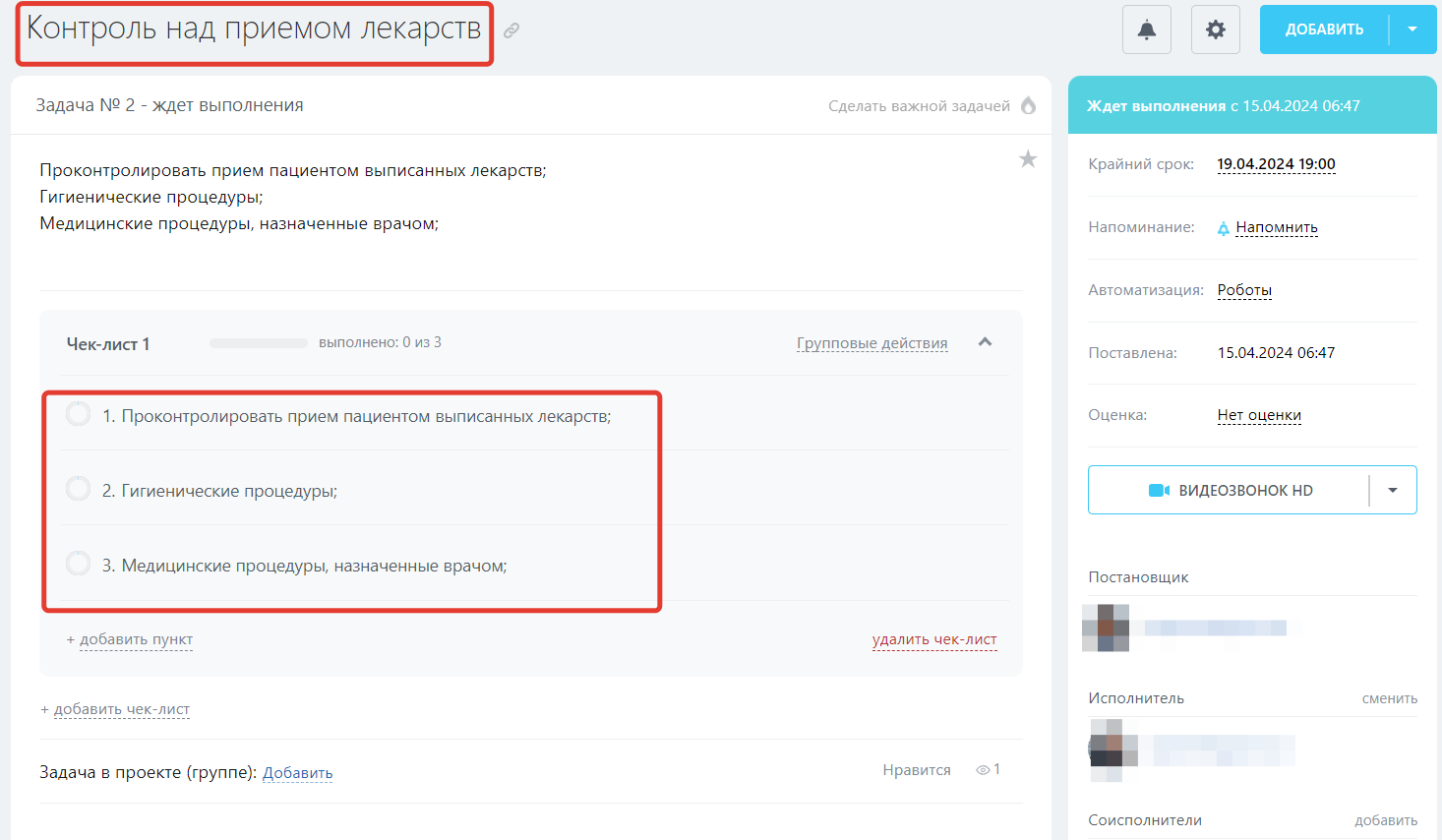Check the first checklist item about medications
The height and width of the screenshot is (840, 1442).
pyautogui.click(x=79, y=414)
